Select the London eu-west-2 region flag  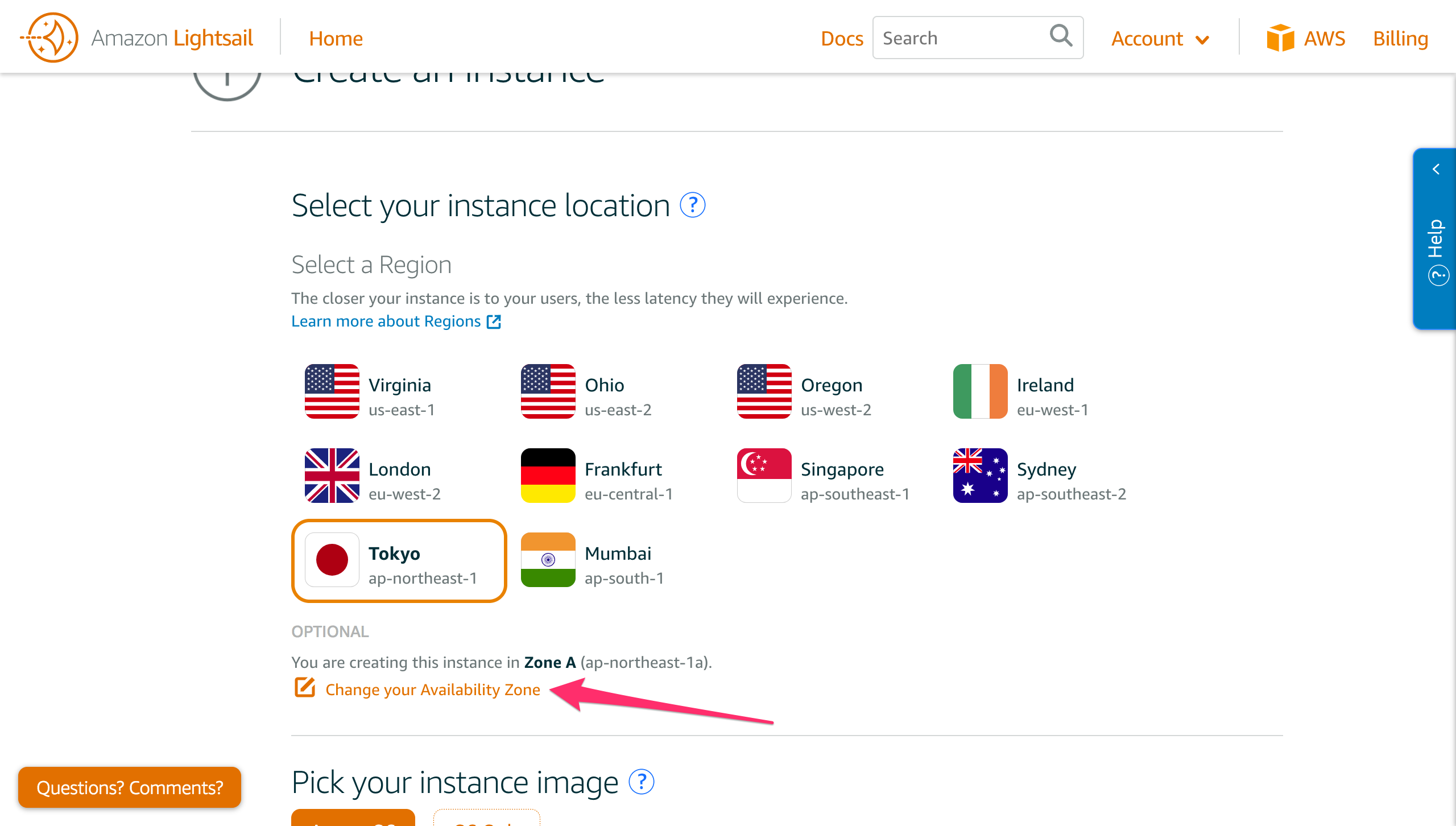(x=332, y=476)
